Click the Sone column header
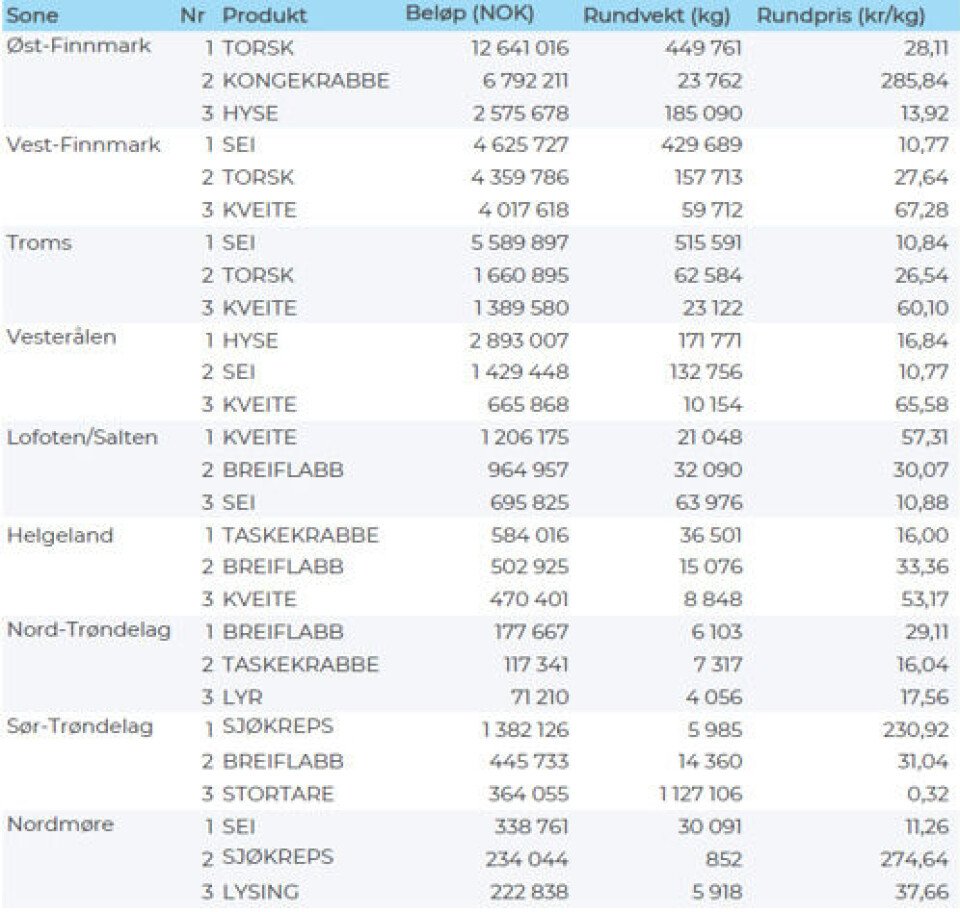This screenshot has height=912, width=960. (x=33, y=16)
